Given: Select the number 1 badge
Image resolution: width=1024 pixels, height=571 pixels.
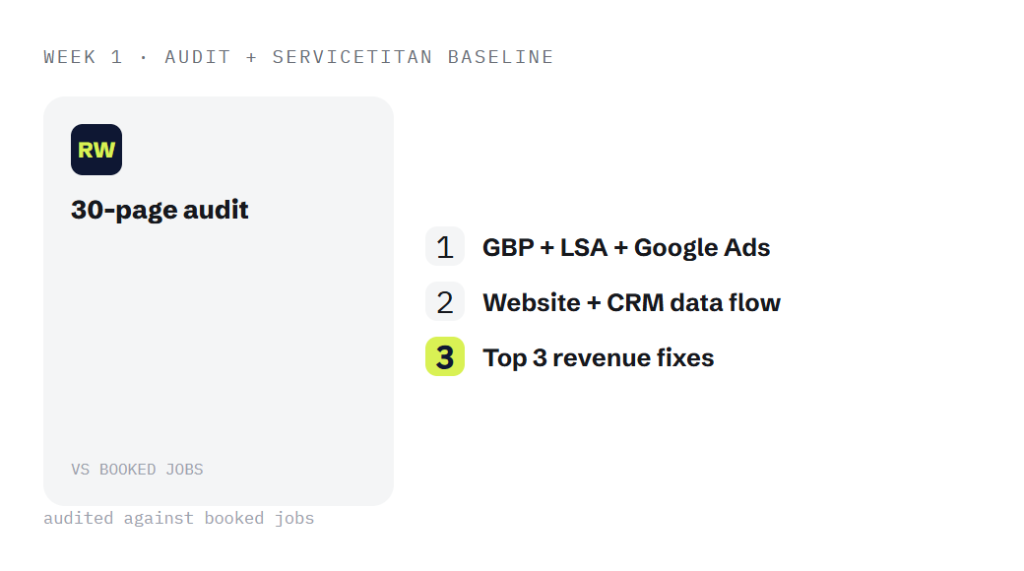Looking at the screenshot, I should pos(445,246).
